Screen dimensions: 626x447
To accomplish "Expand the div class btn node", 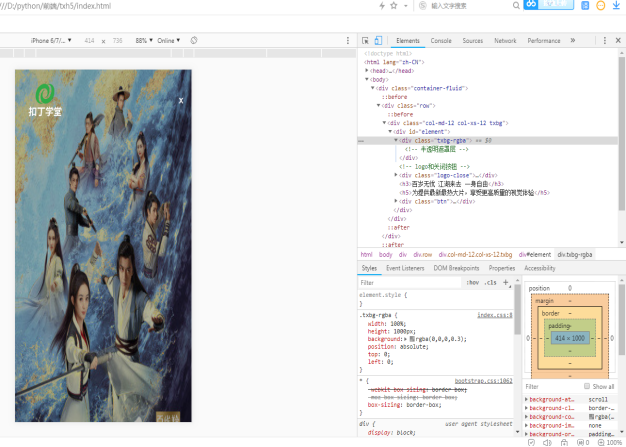I will click(396, 201).
